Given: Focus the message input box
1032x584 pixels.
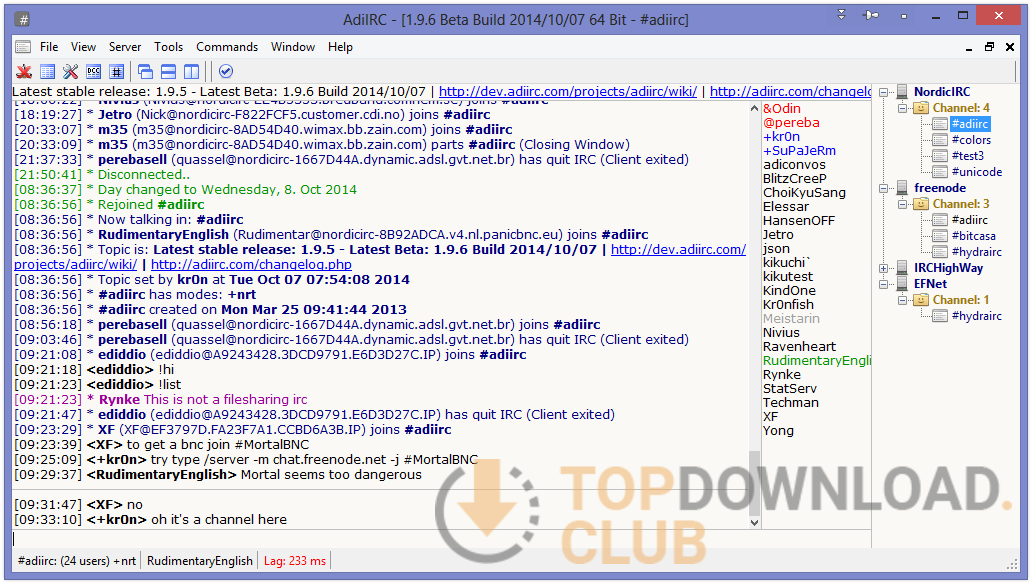Looking at the screenshot, I should point(441,539).
